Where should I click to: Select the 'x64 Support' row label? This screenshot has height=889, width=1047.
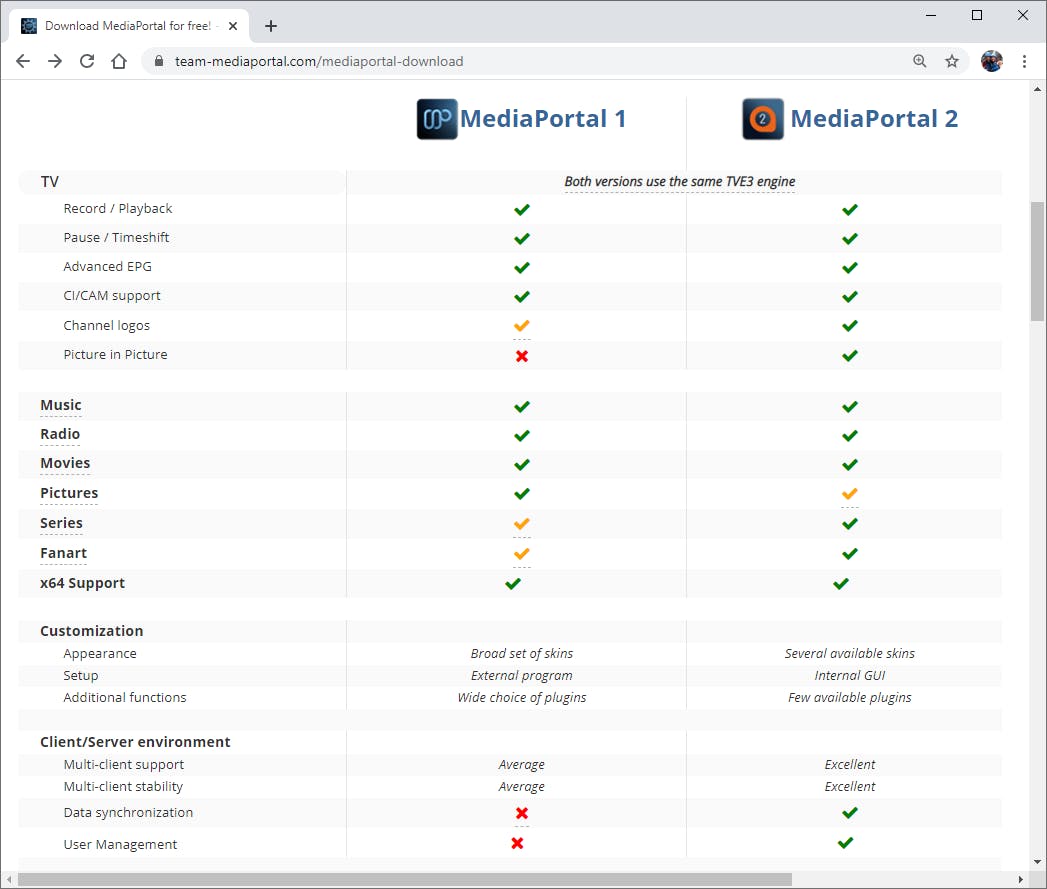(x=82, y=583)
